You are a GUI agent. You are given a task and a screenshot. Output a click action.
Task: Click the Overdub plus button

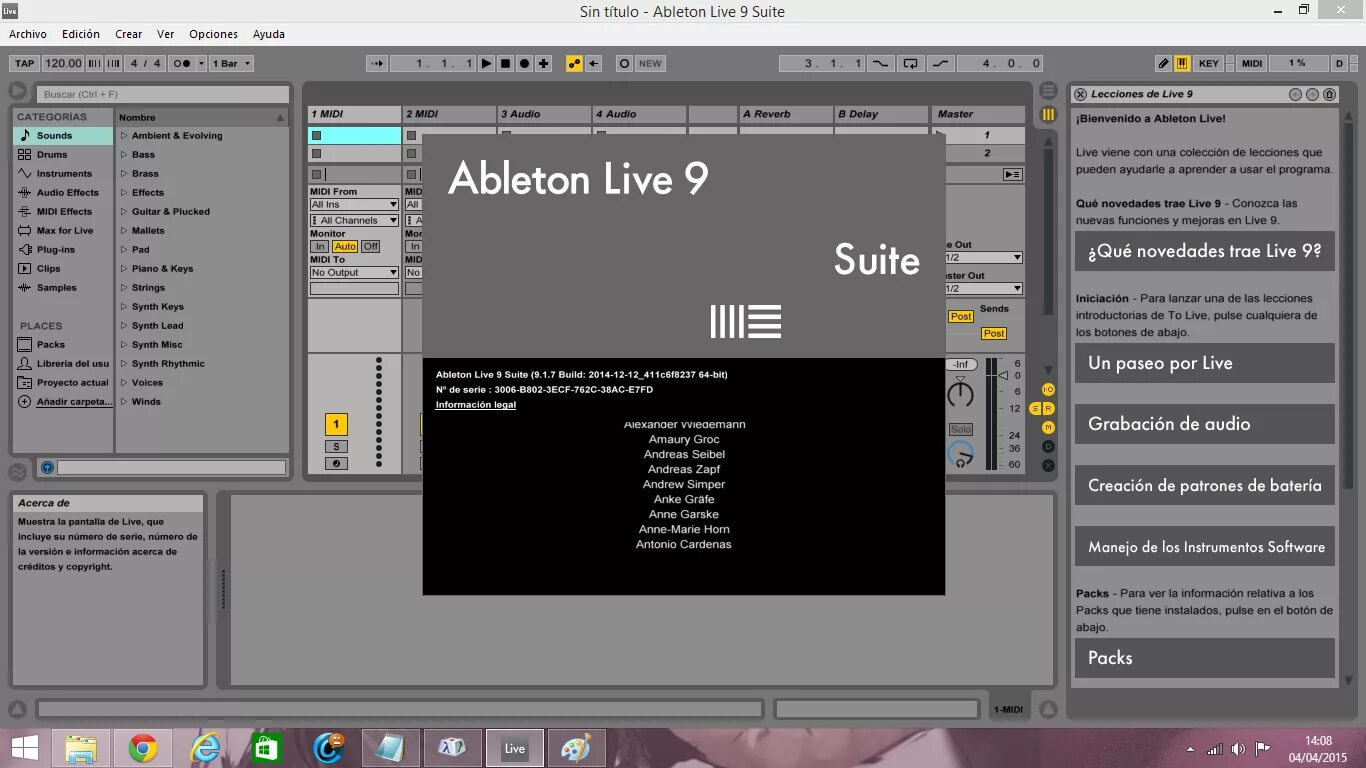tap(543, 63)
